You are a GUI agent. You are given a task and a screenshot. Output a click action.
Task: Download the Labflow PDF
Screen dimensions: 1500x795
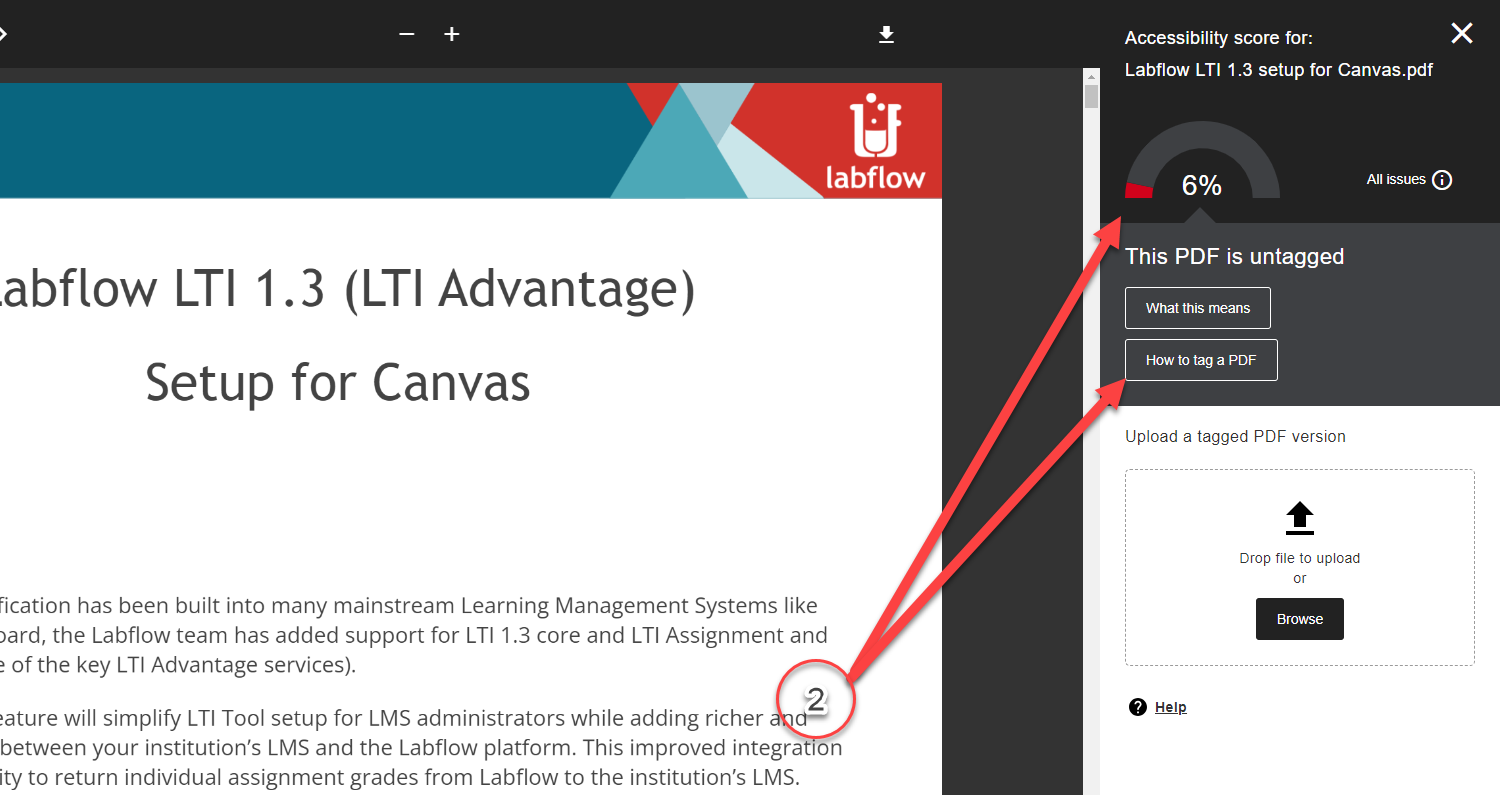(886, 33)
